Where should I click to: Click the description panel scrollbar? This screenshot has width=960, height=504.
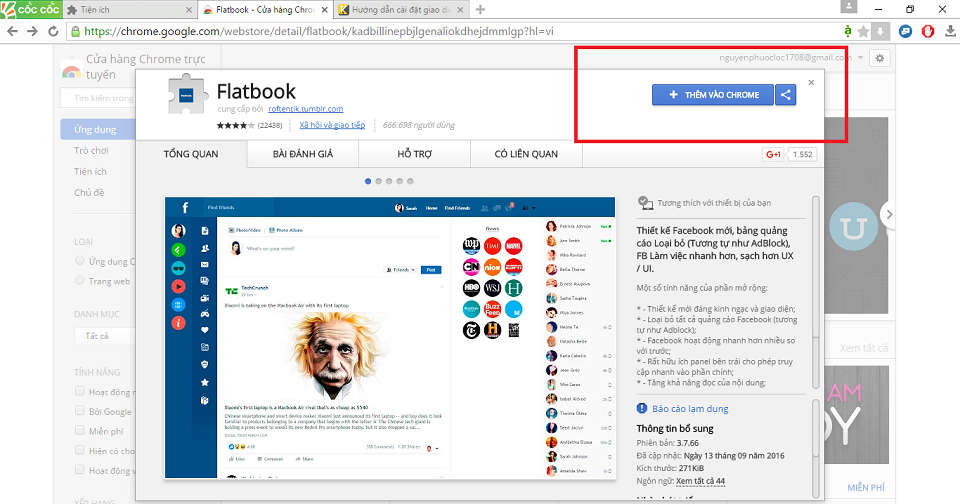pos(816,292)
